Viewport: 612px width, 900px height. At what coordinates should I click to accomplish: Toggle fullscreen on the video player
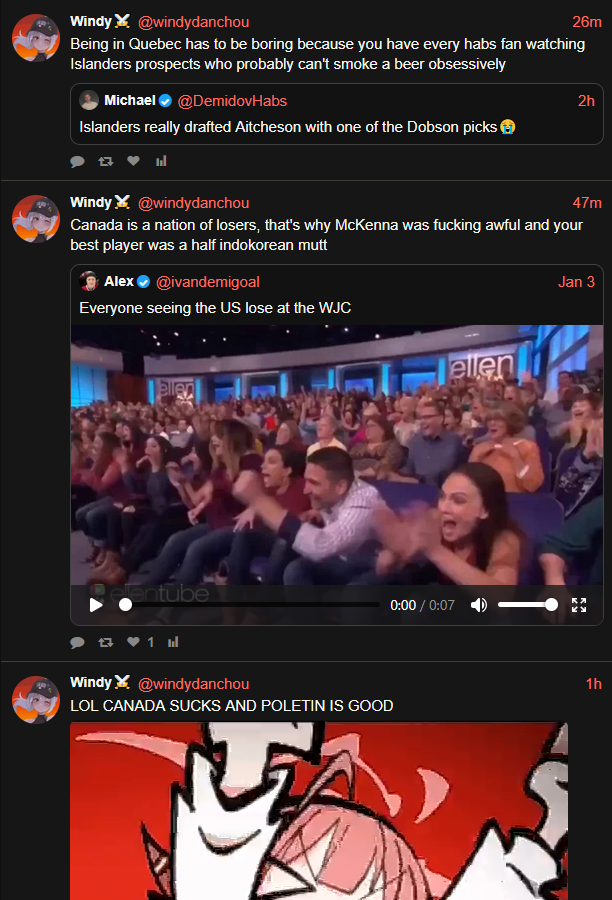click(579, 605)
